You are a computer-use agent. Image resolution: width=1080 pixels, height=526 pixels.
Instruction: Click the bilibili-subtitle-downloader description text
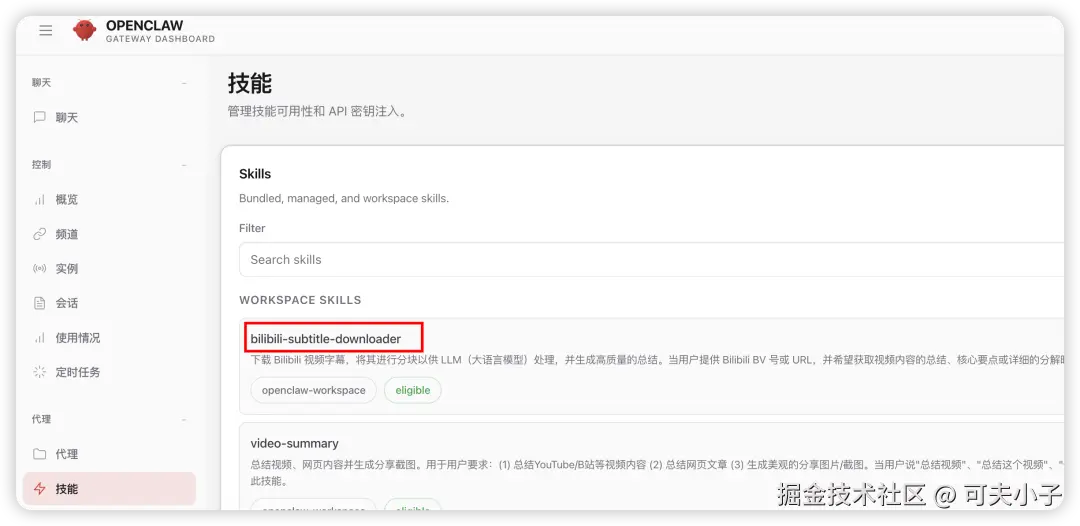[x=658, y=360]
